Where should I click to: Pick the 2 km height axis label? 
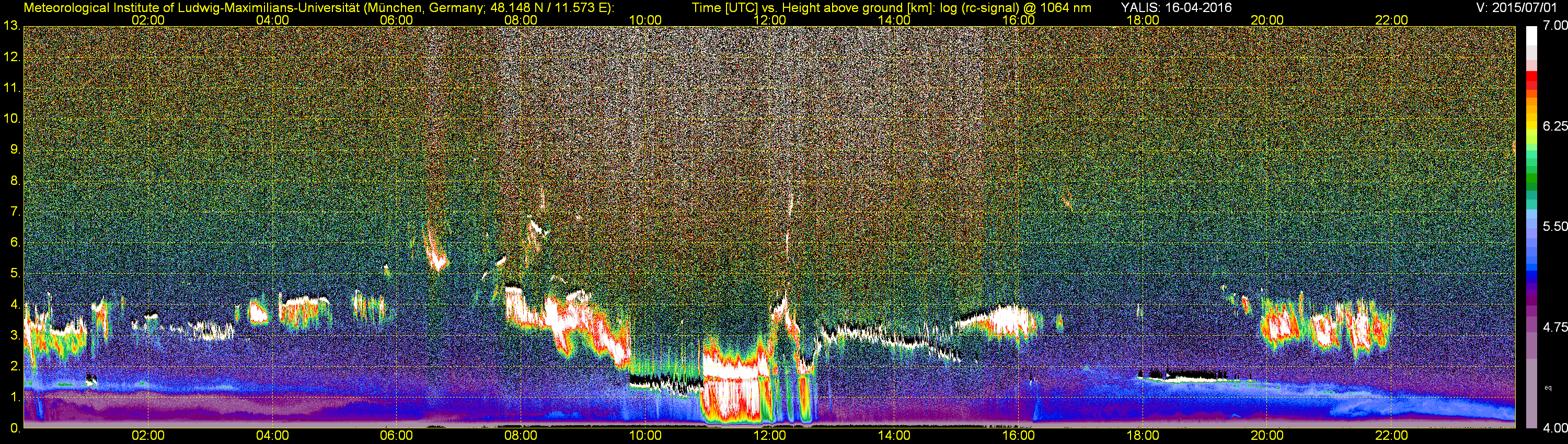click(x=15, y=366)
